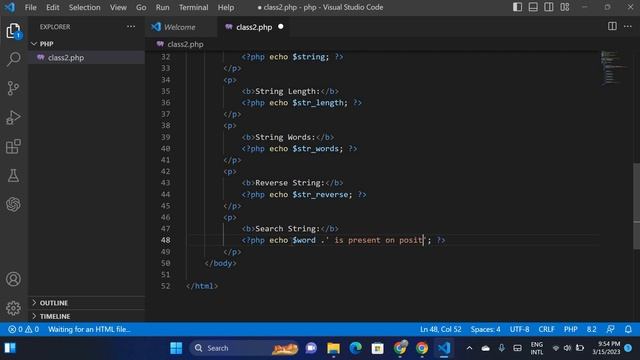The width and height of the screenshot is (640, 360).
Task: Open the View menu
Action: pos(118,7)
